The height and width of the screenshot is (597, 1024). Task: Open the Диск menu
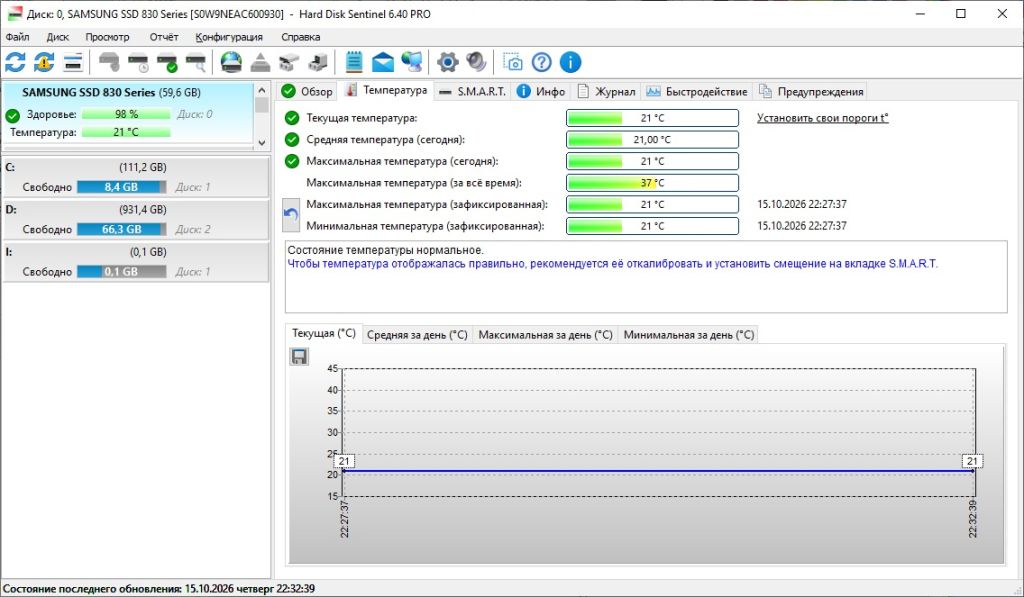[57, 37]
